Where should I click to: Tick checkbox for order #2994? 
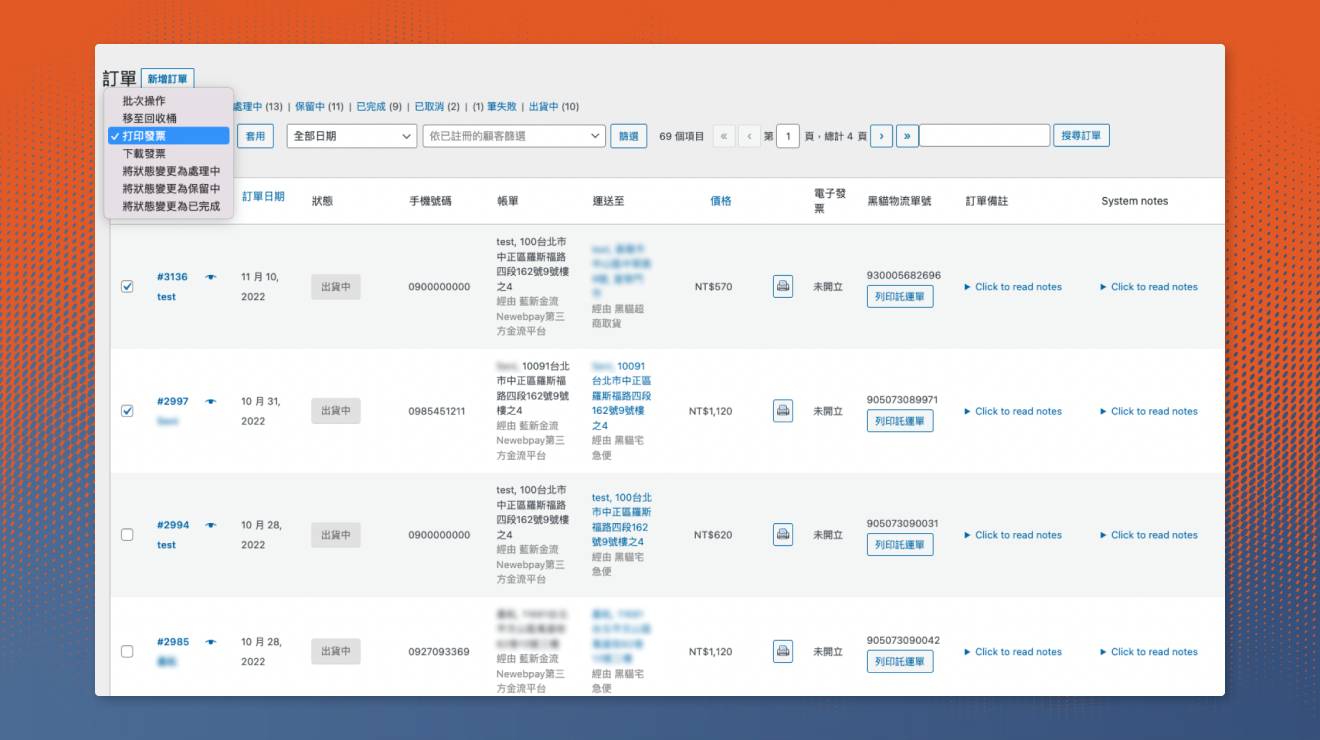(127, 535)
